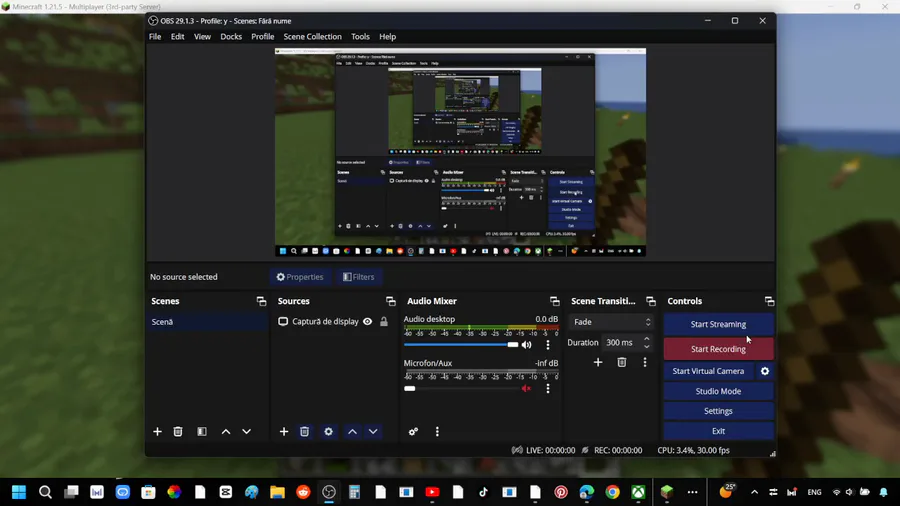This screenshot has width=900, height=506.
Task: Click the Properties button above Scenes
Action: (x=300, y=277)
